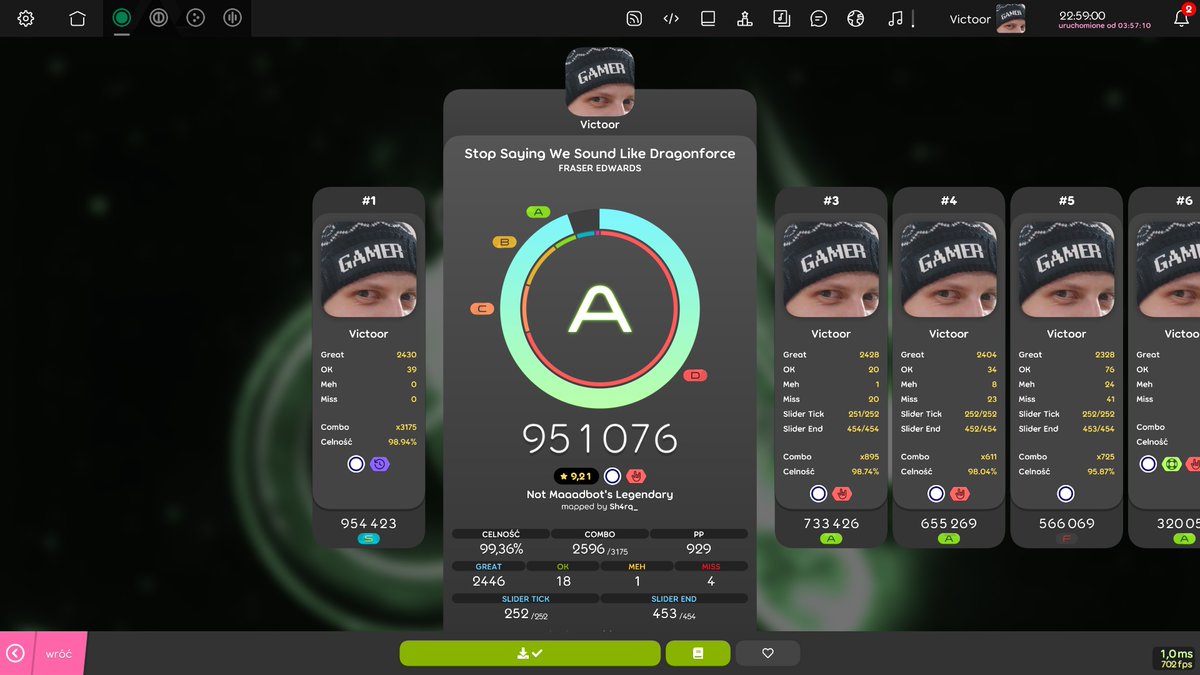Click score 733 426 on #3 card
1200x675 pixels.
click(831, 523)
